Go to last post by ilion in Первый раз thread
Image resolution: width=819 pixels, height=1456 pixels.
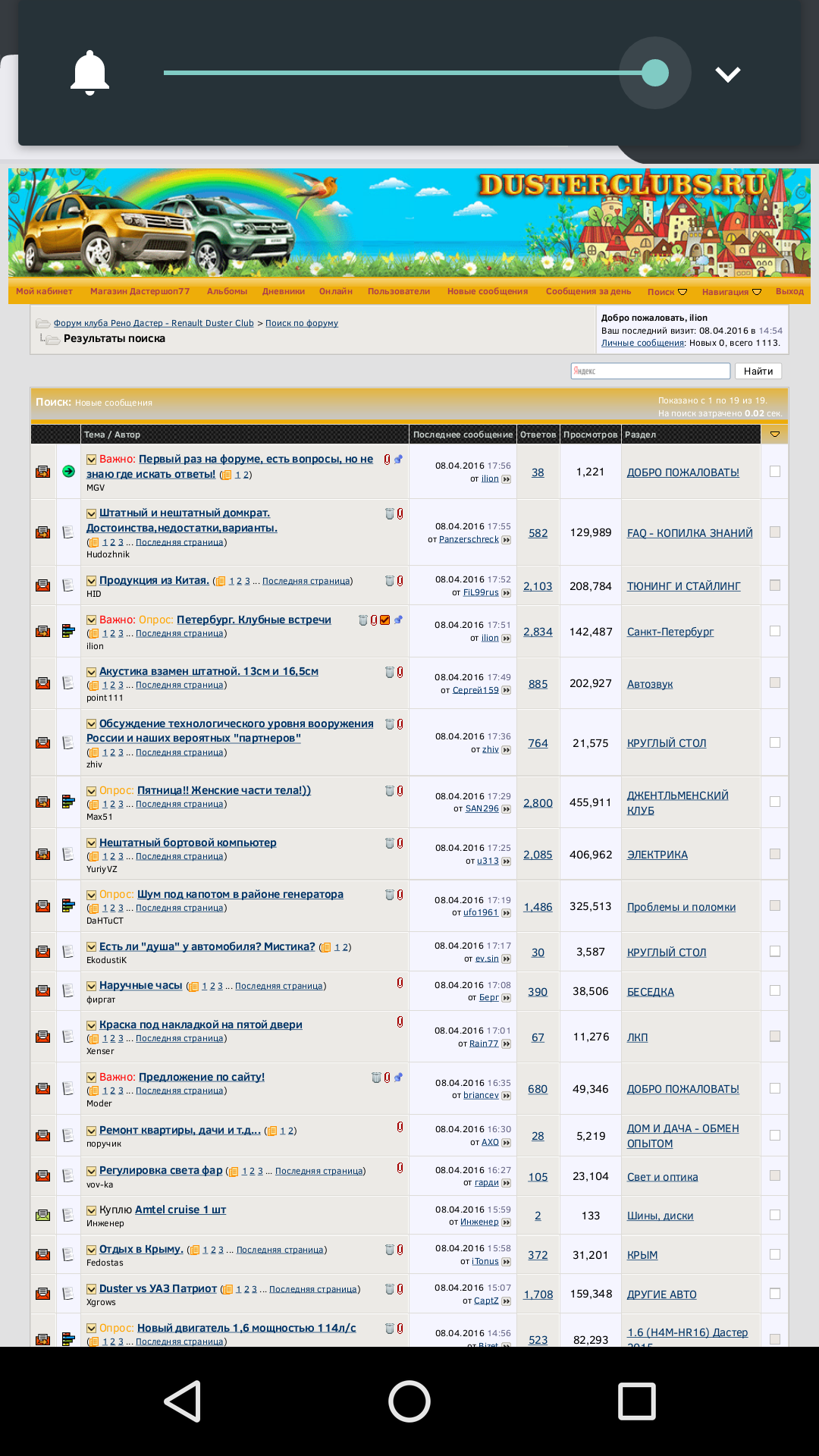tap(507, 479)
